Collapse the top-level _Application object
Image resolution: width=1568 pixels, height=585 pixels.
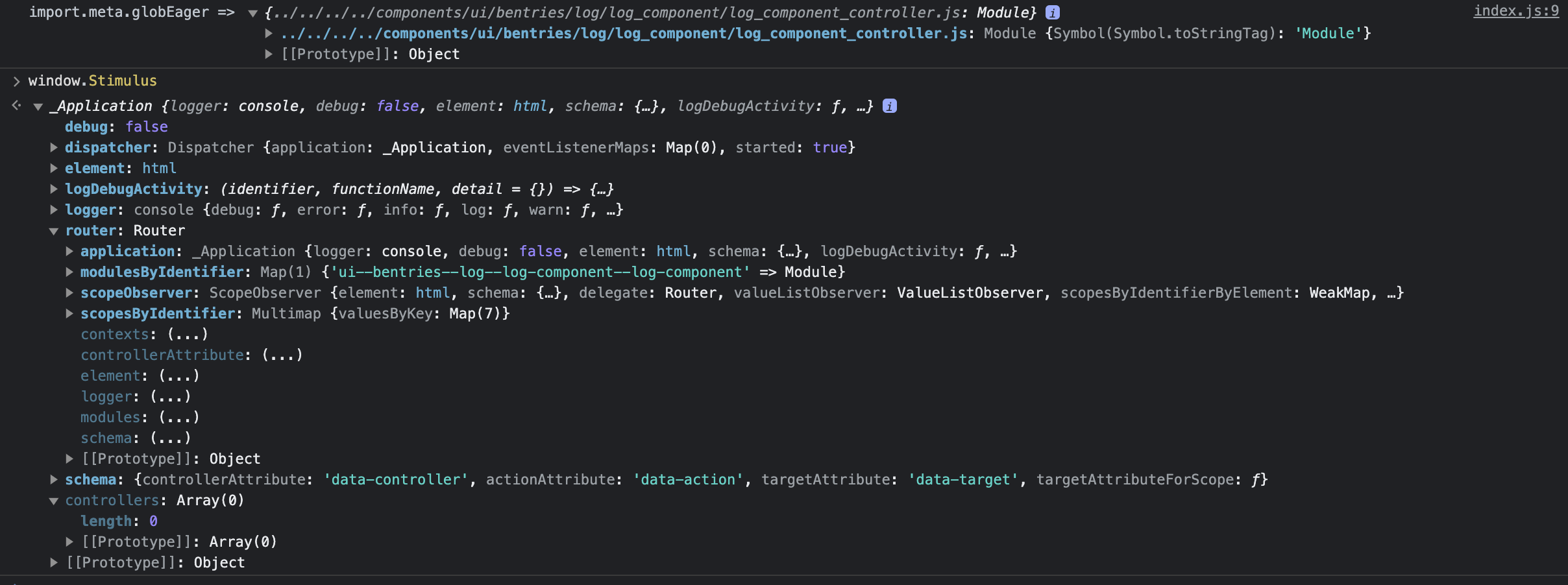coord(38,106)
